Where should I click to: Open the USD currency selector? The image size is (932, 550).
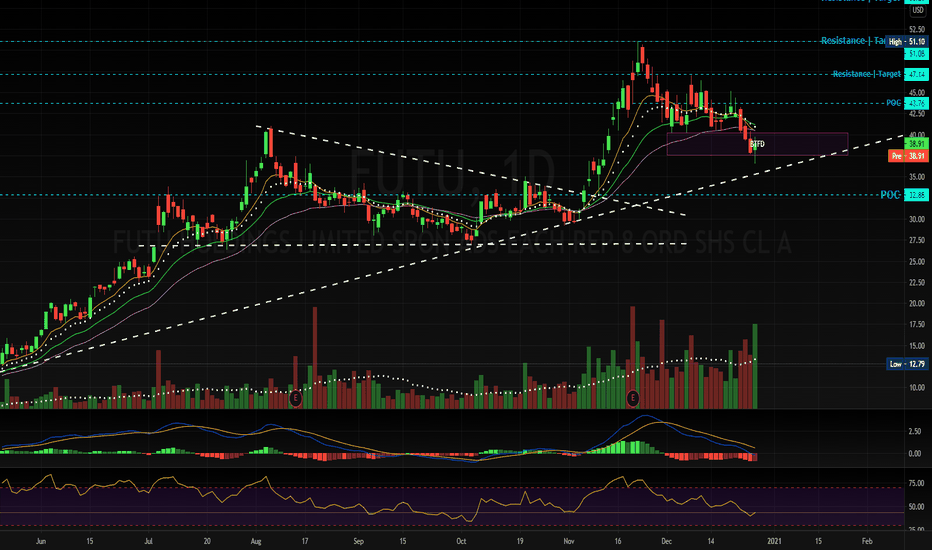(918, 10)
